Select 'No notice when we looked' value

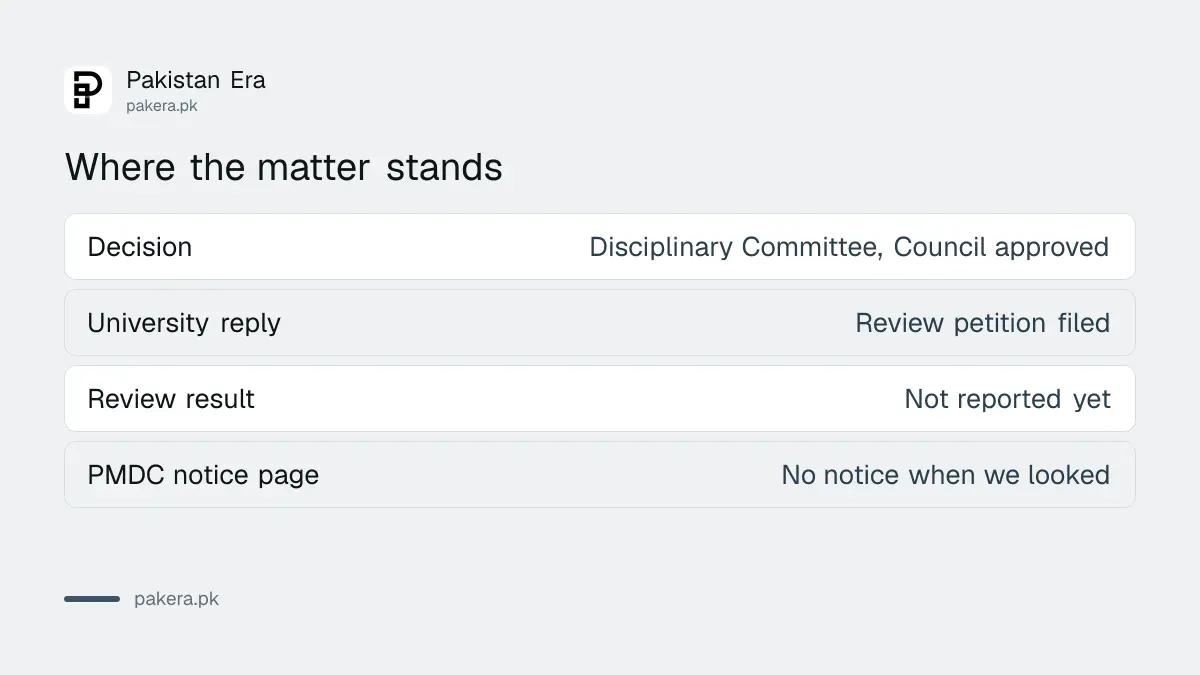point(946,475)
